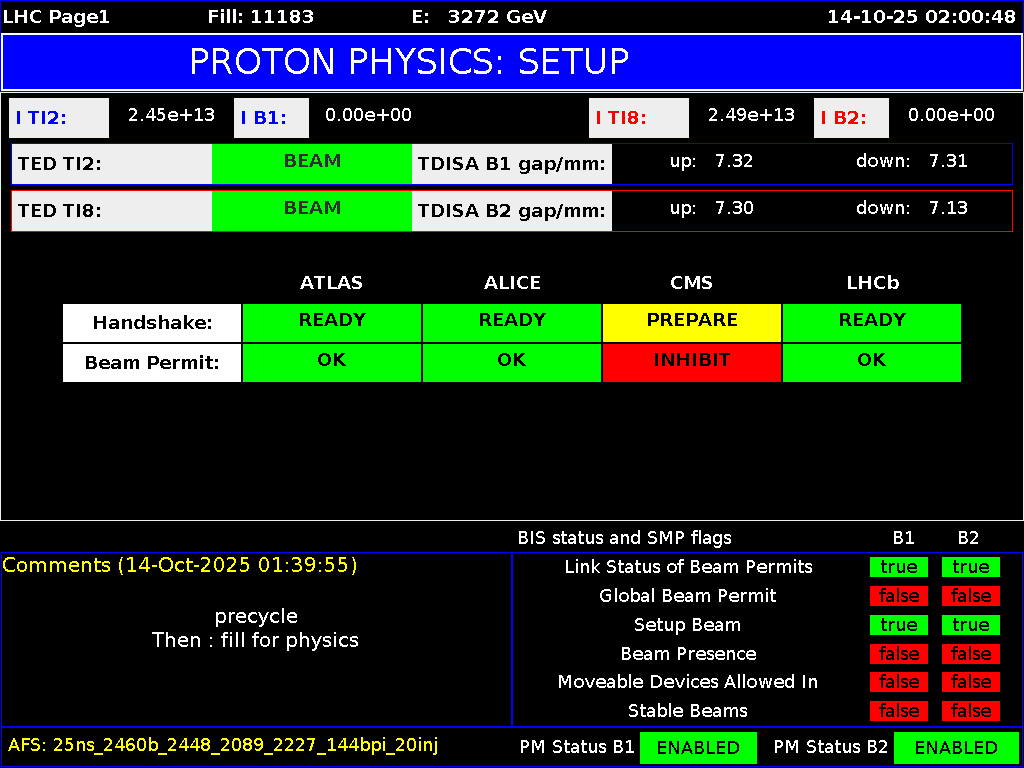The width and height of the screenshot is (1024, 768).
Task: Click the I TI8 intensity indicator
Action: coord(638,117)
